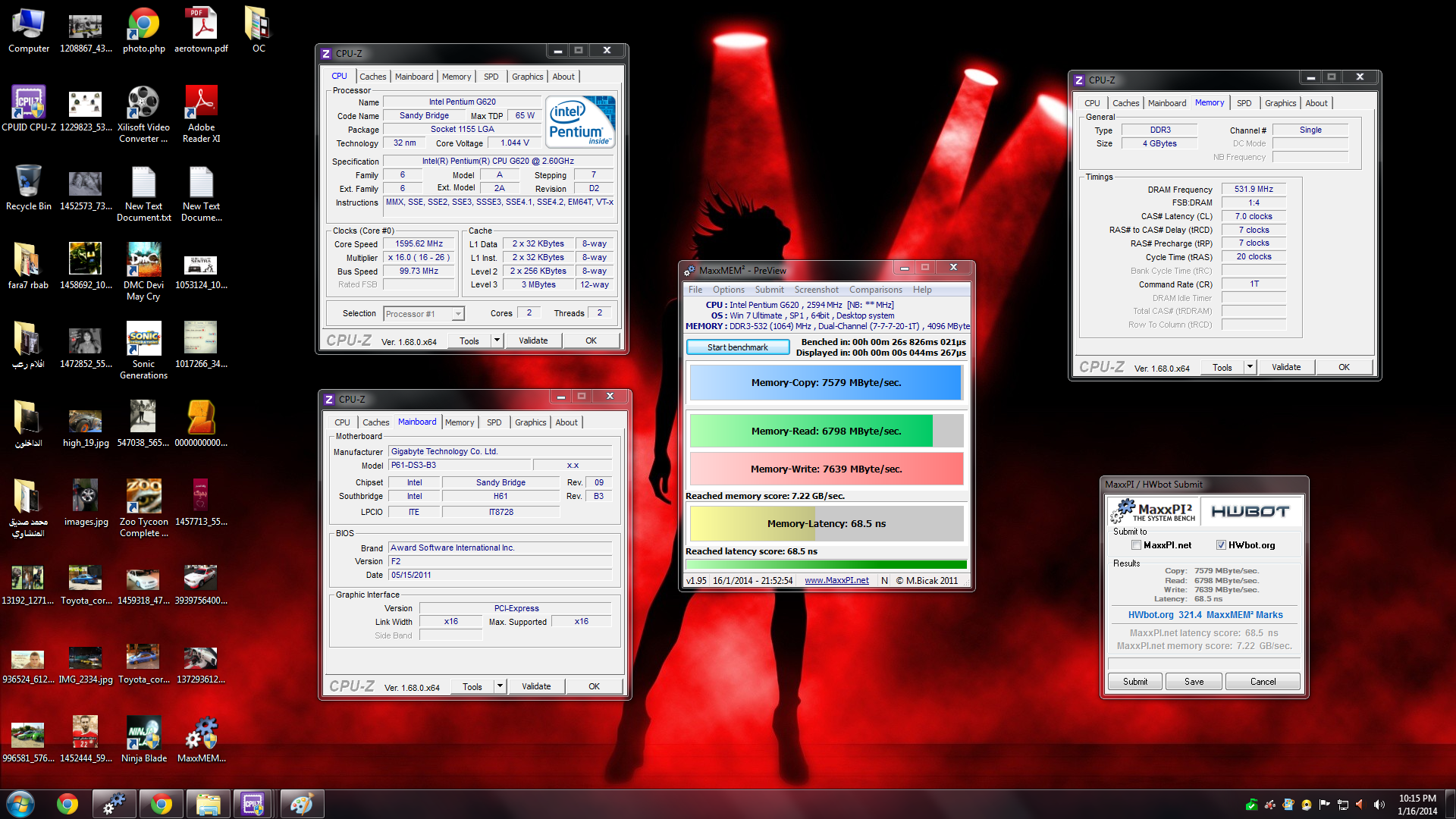Switch to MaxxMEM gears icon on taskbar
Viewport: 1456px width, 819px height.
pyautogui.click(x=115, y=804)
